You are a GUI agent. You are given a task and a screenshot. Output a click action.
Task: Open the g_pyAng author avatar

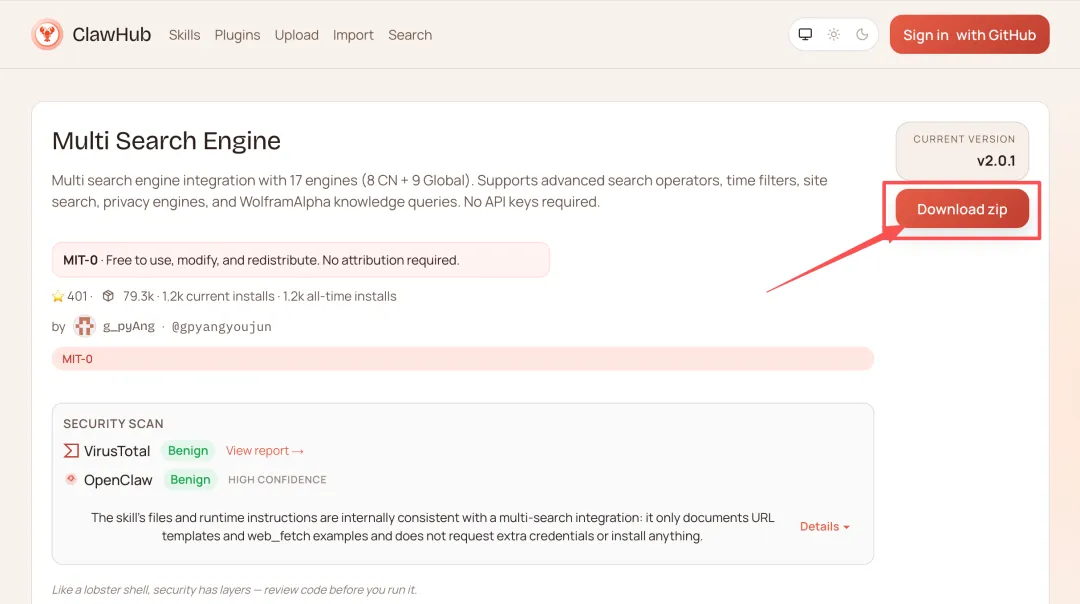point(84,326)
